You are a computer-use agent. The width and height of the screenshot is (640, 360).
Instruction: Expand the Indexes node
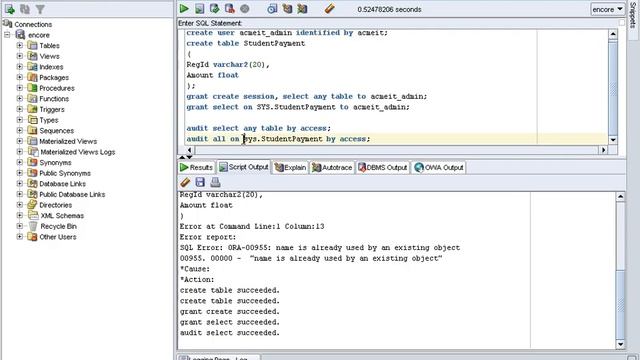coord(20,67)
